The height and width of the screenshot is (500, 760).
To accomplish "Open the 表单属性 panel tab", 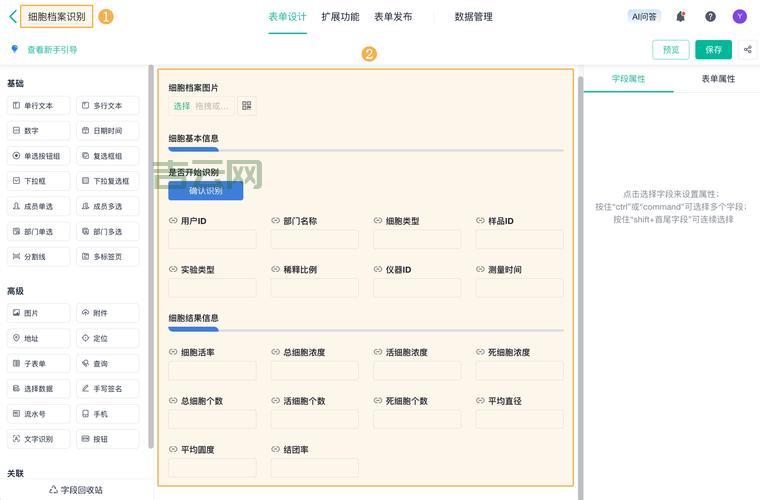I will point(718,79).
